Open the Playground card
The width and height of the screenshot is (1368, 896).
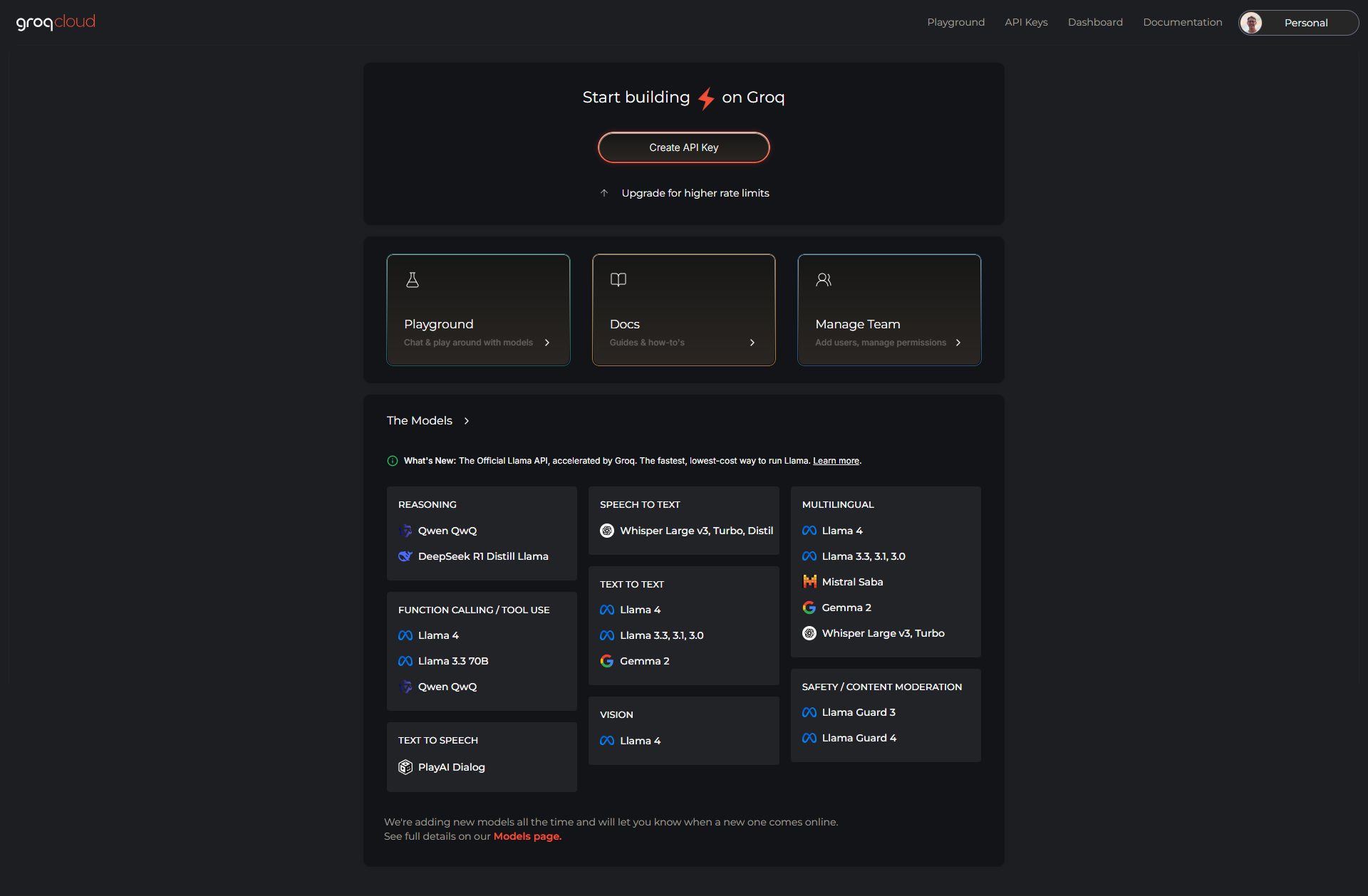point(478,310)
